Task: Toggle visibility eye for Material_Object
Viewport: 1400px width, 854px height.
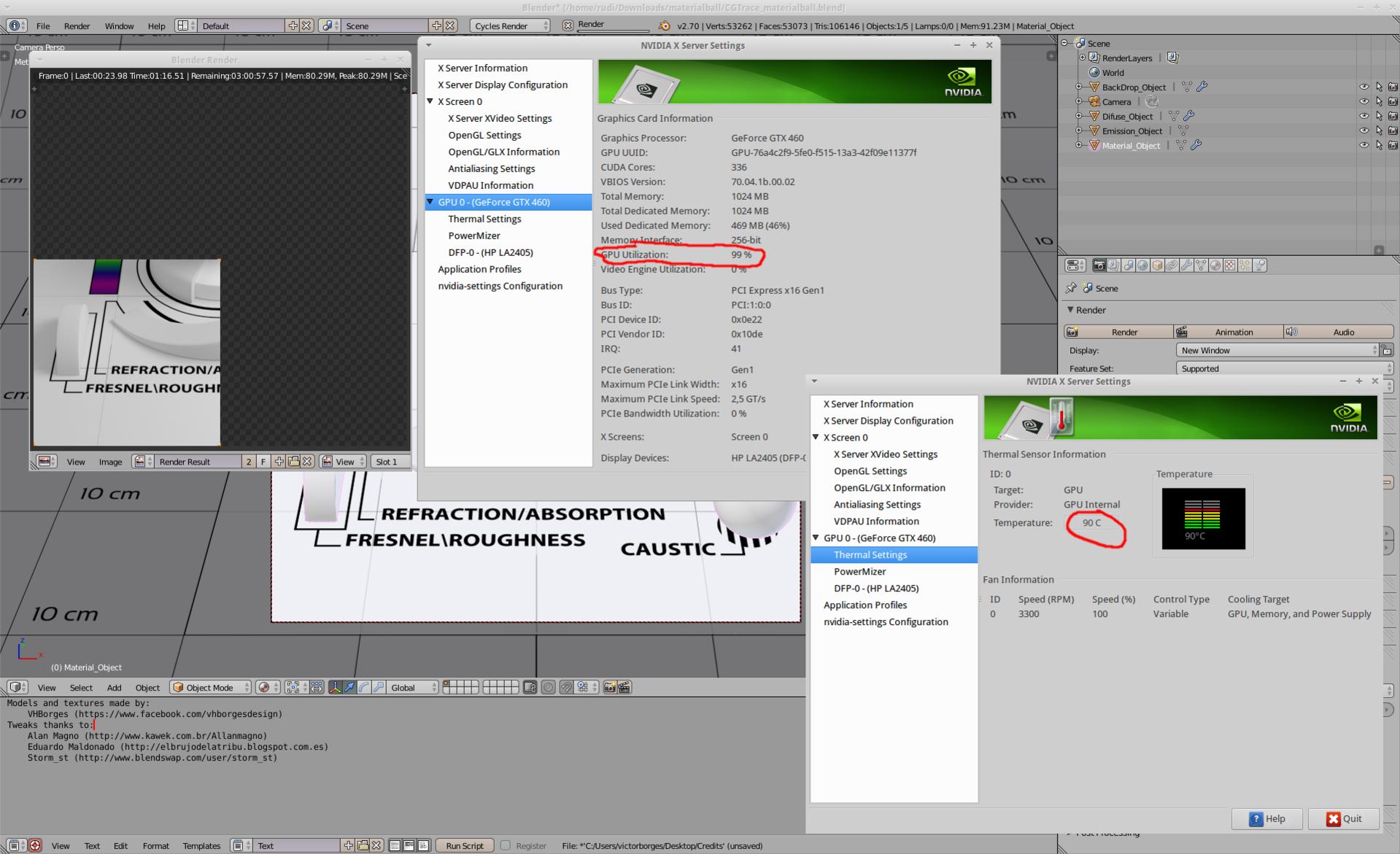Action: tap(1364, 145)
